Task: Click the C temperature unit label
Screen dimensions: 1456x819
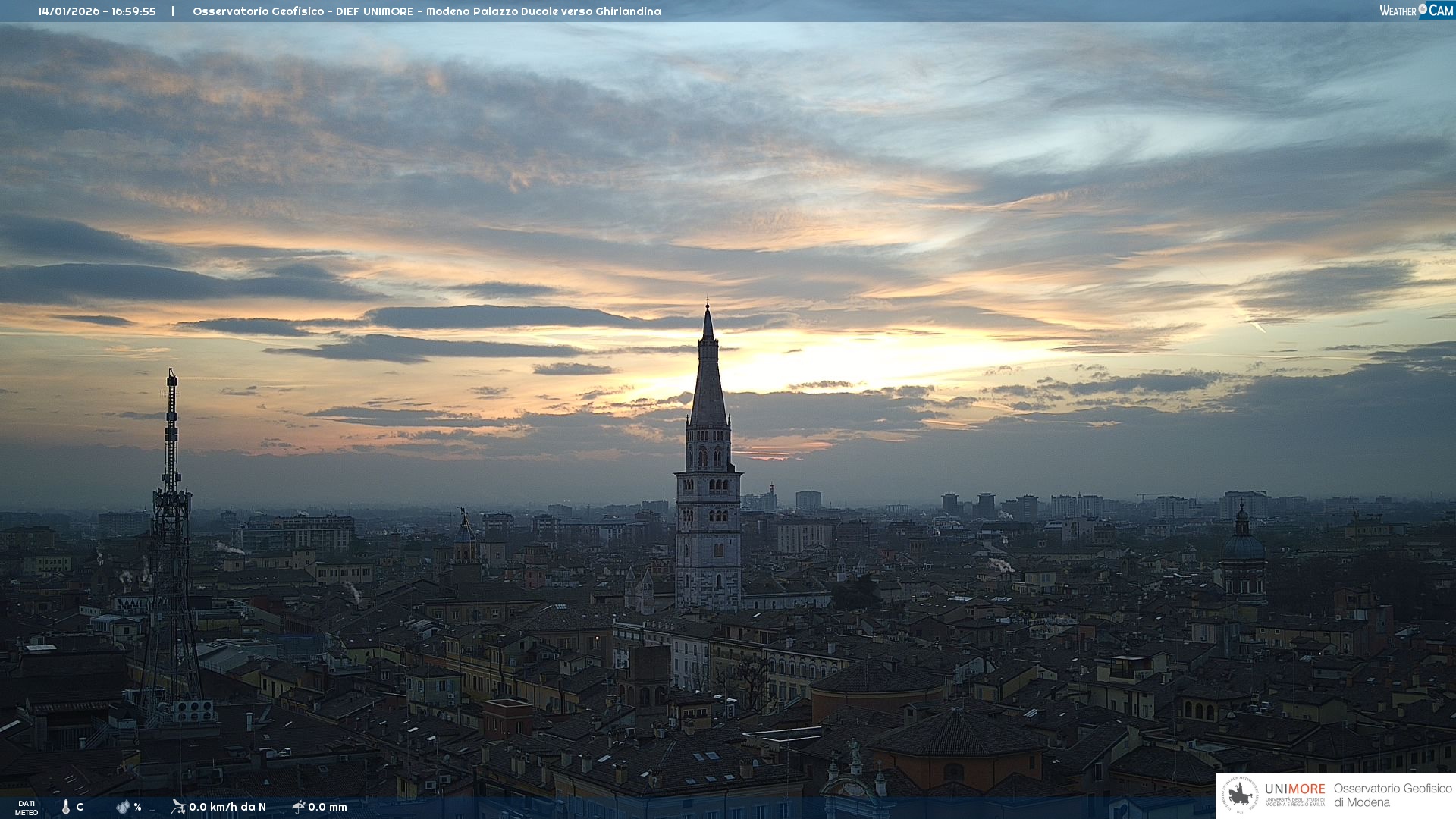Action: [80, 807]
